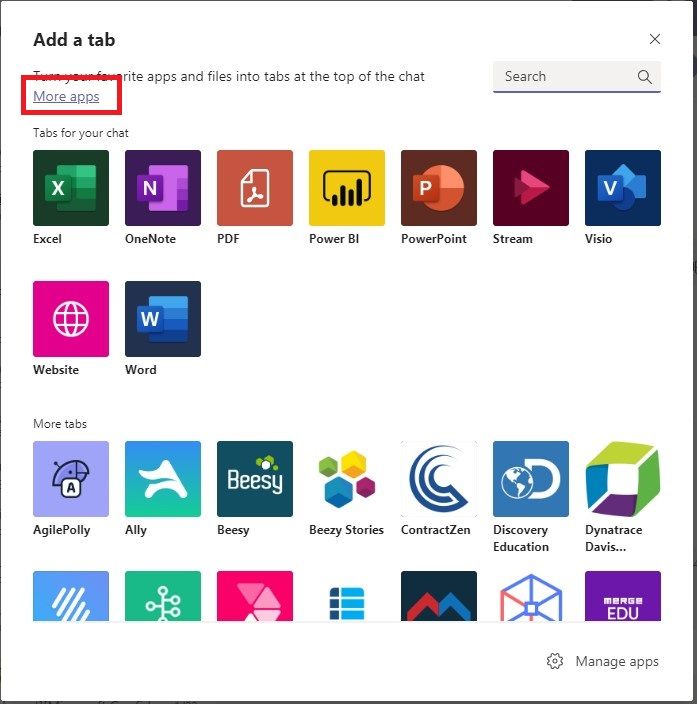Click the Beezy Stories label

[x=346, y=530]
